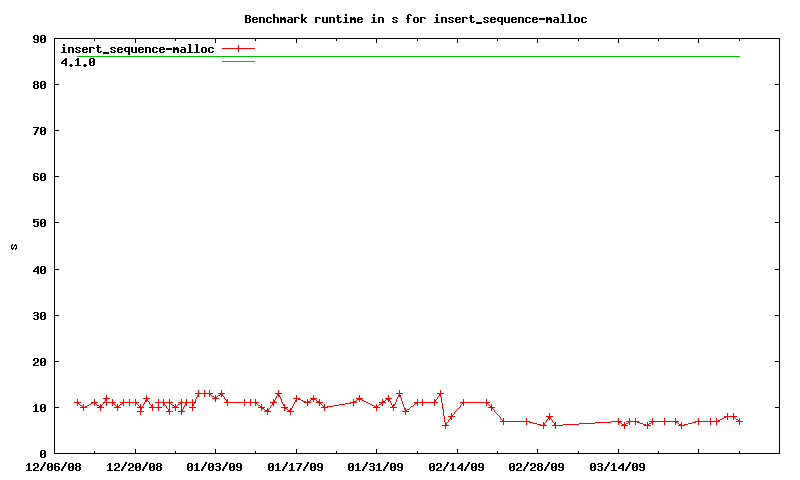
Task: Select the 03/14/09 date label
Action: pos(618,466)
